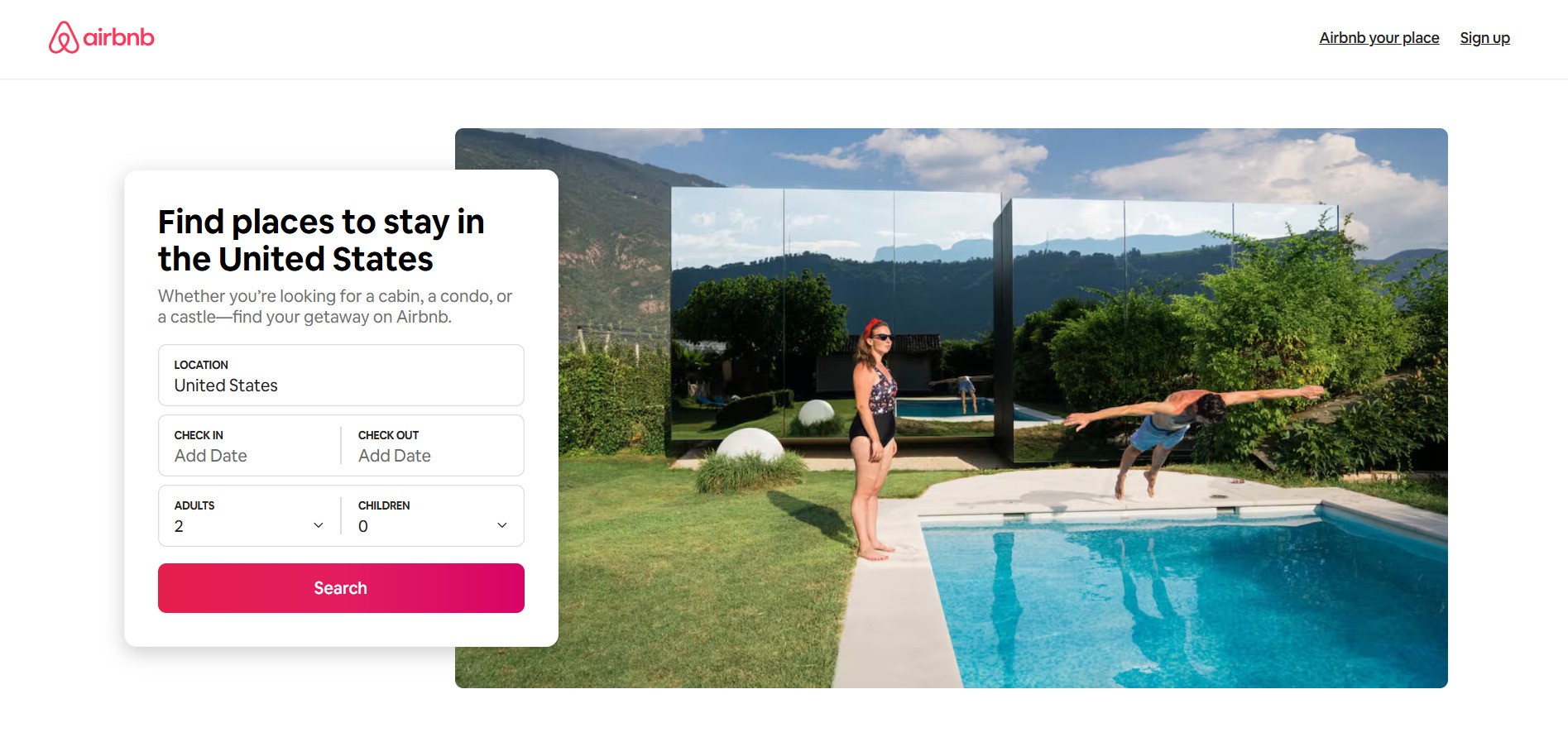Image resolution: width=1568 pixels, height=742 pixels.
Task: Click the Airbnb Bélo logo symbol
Action: (x=64, y=37)
